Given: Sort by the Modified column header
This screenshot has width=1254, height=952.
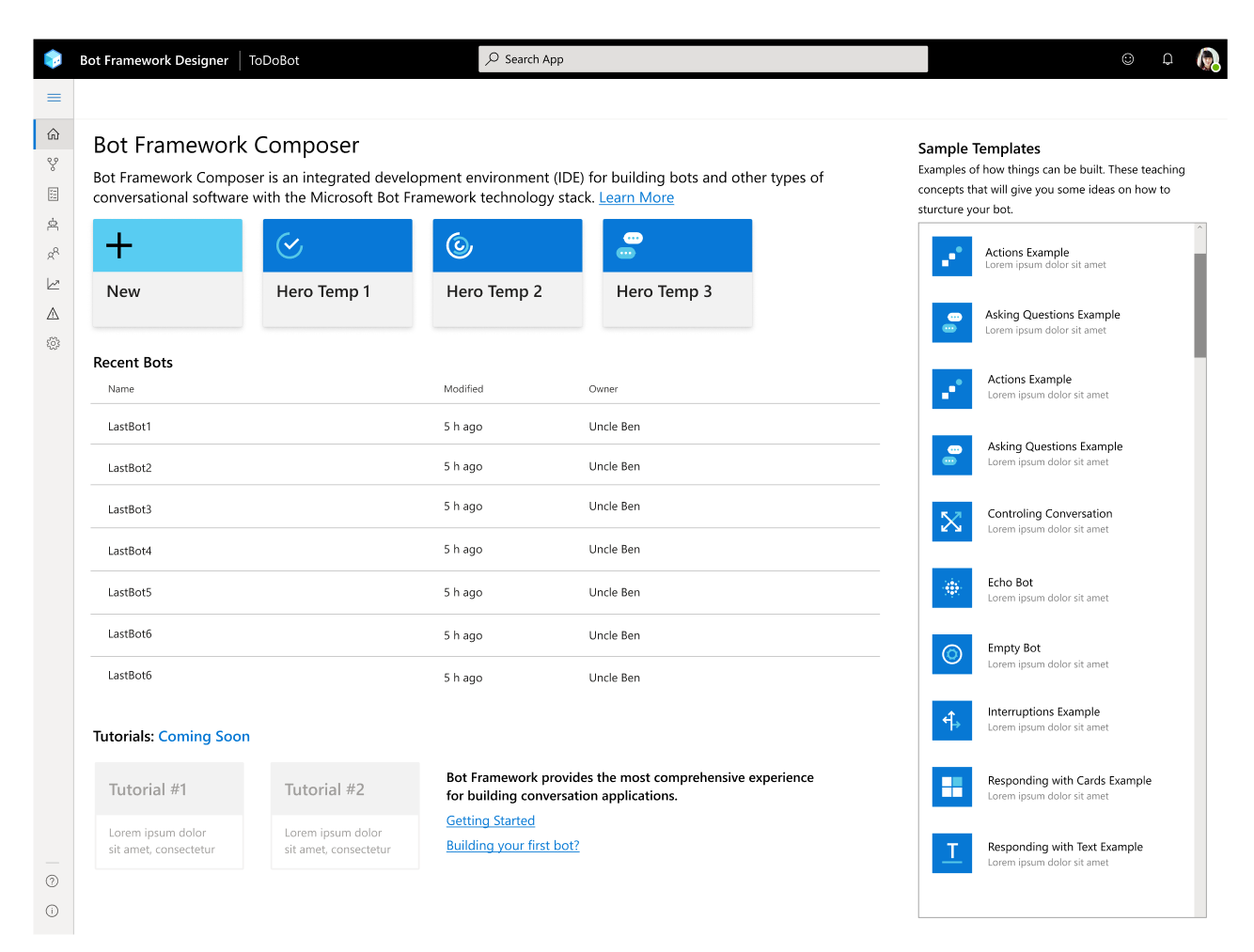Looking at the screenshot, I should pyautogui.click(x=463, y=389).
